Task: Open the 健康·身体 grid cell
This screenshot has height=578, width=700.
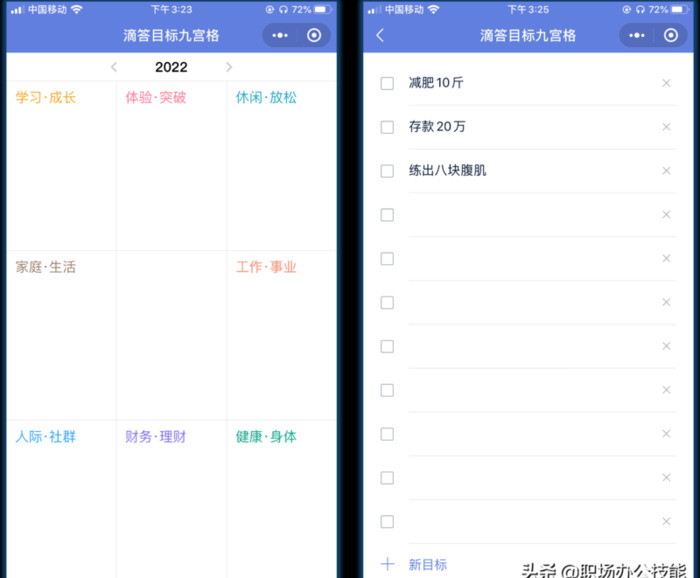Action: [x=282, y=499]
